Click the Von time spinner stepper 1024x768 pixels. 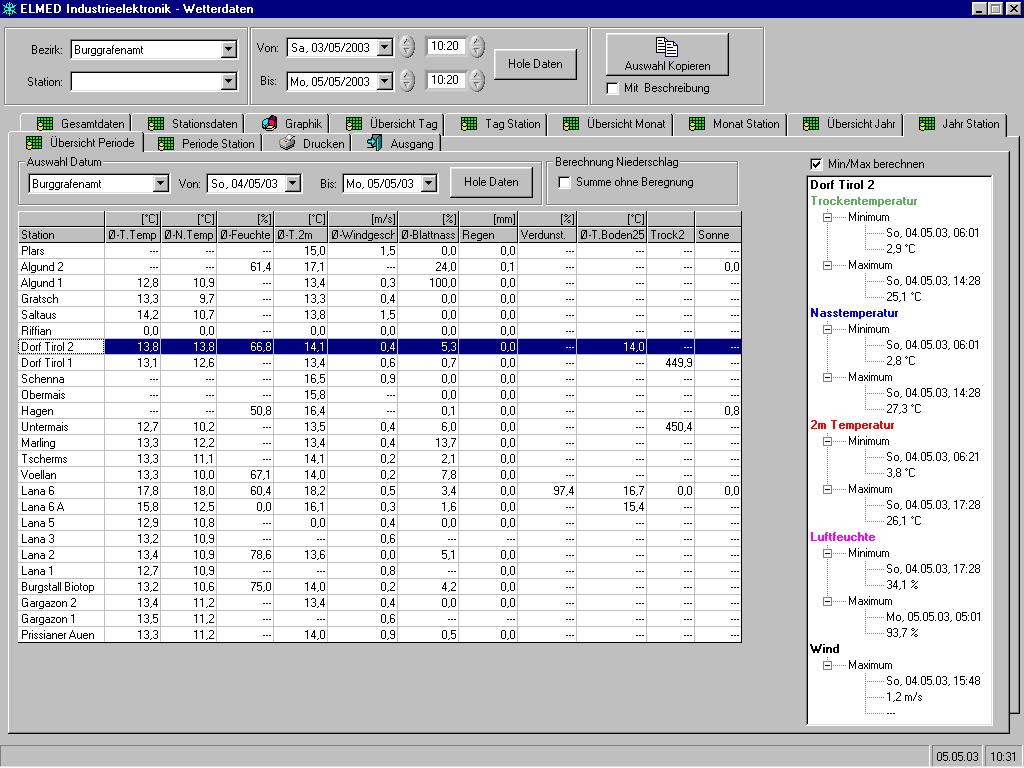point(477,47)
